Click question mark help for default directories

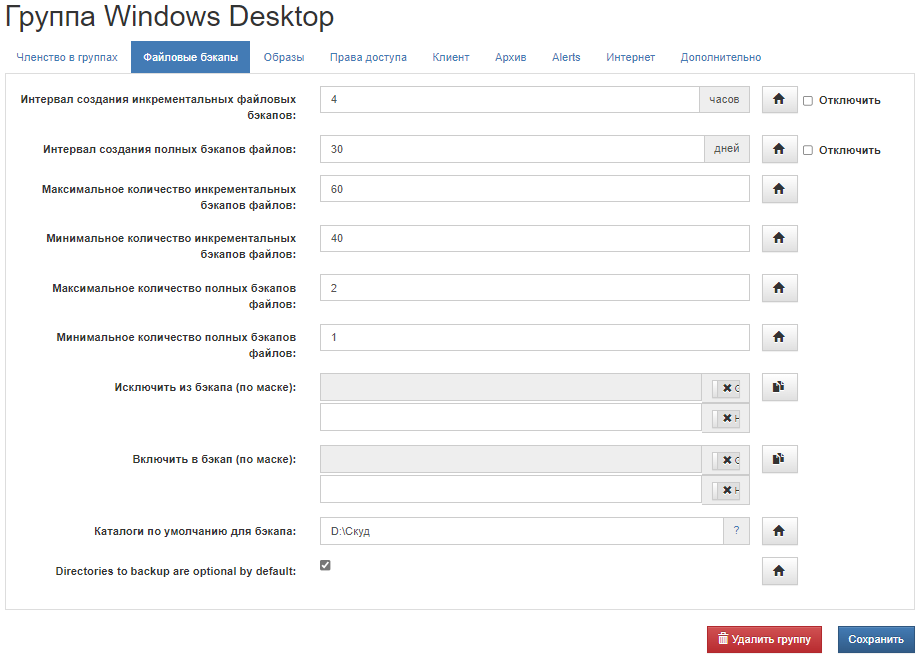pyautogui.click(x=736, y=531)
